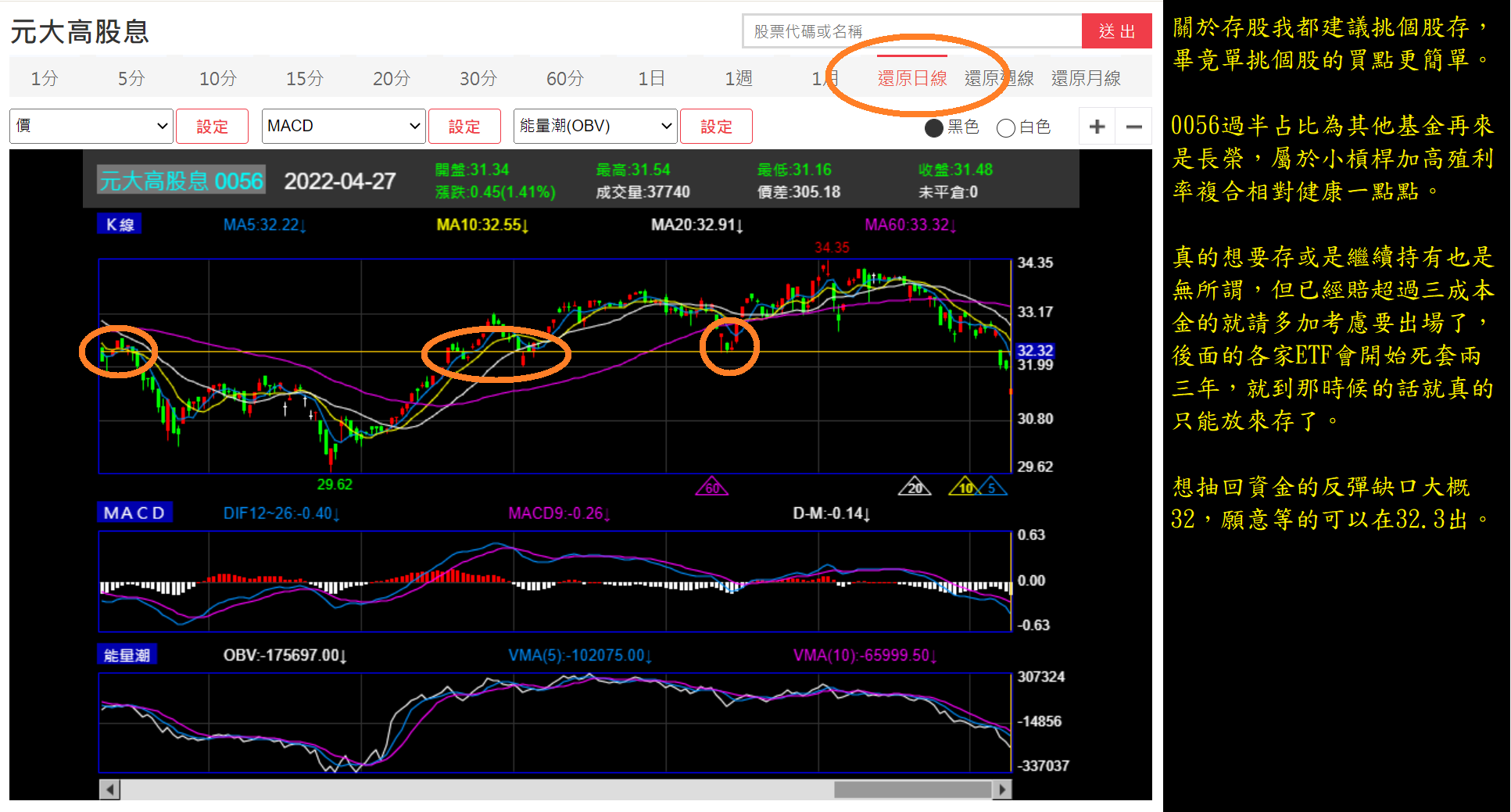This screenshot has width=1511, height=812.
Task: Click the 開盤:31.34 text
Action: [x=472, y=170]
